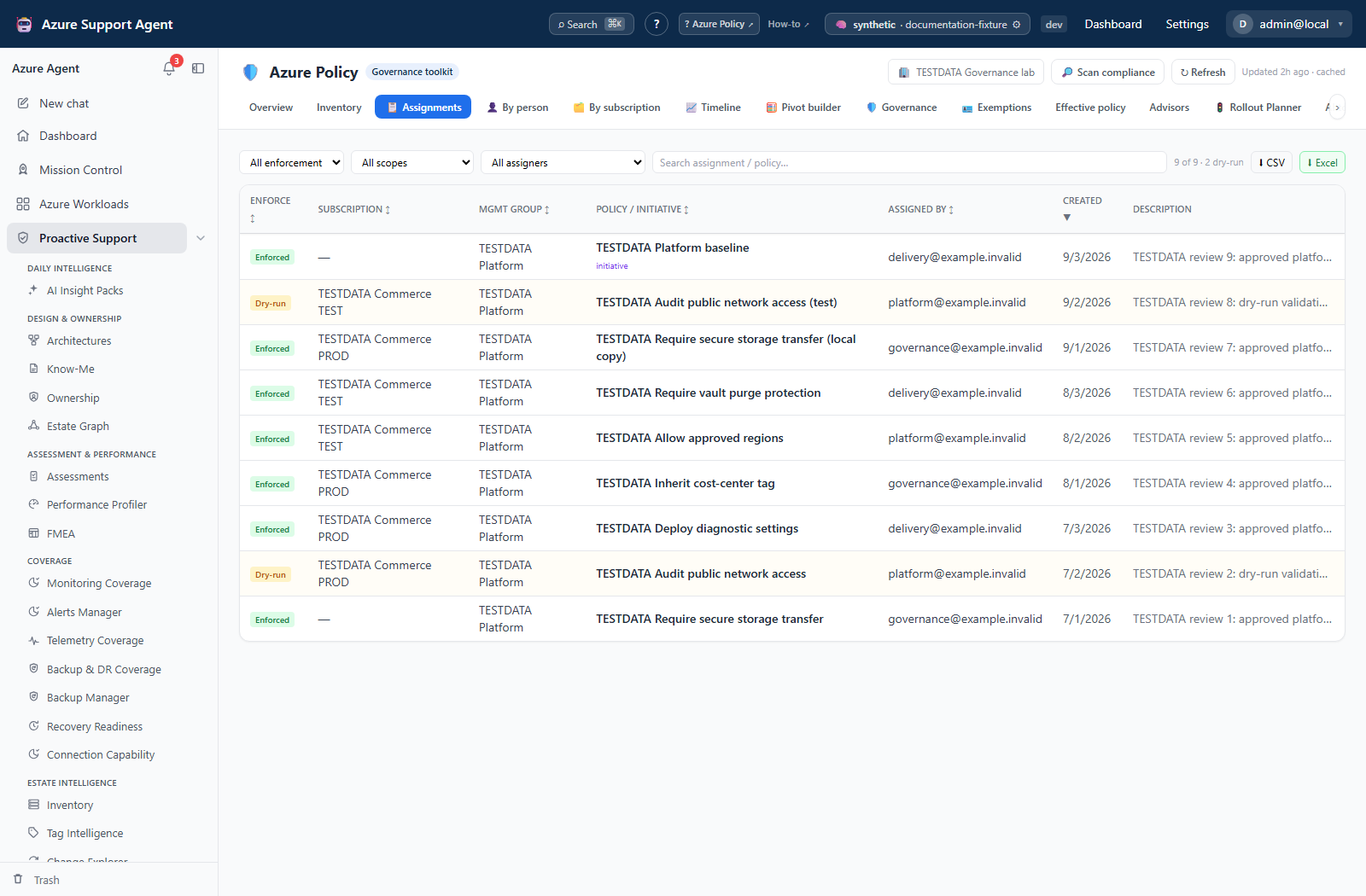Open Settings in the top bar
Viewport: 1366px width, 896px height.
1187,24
